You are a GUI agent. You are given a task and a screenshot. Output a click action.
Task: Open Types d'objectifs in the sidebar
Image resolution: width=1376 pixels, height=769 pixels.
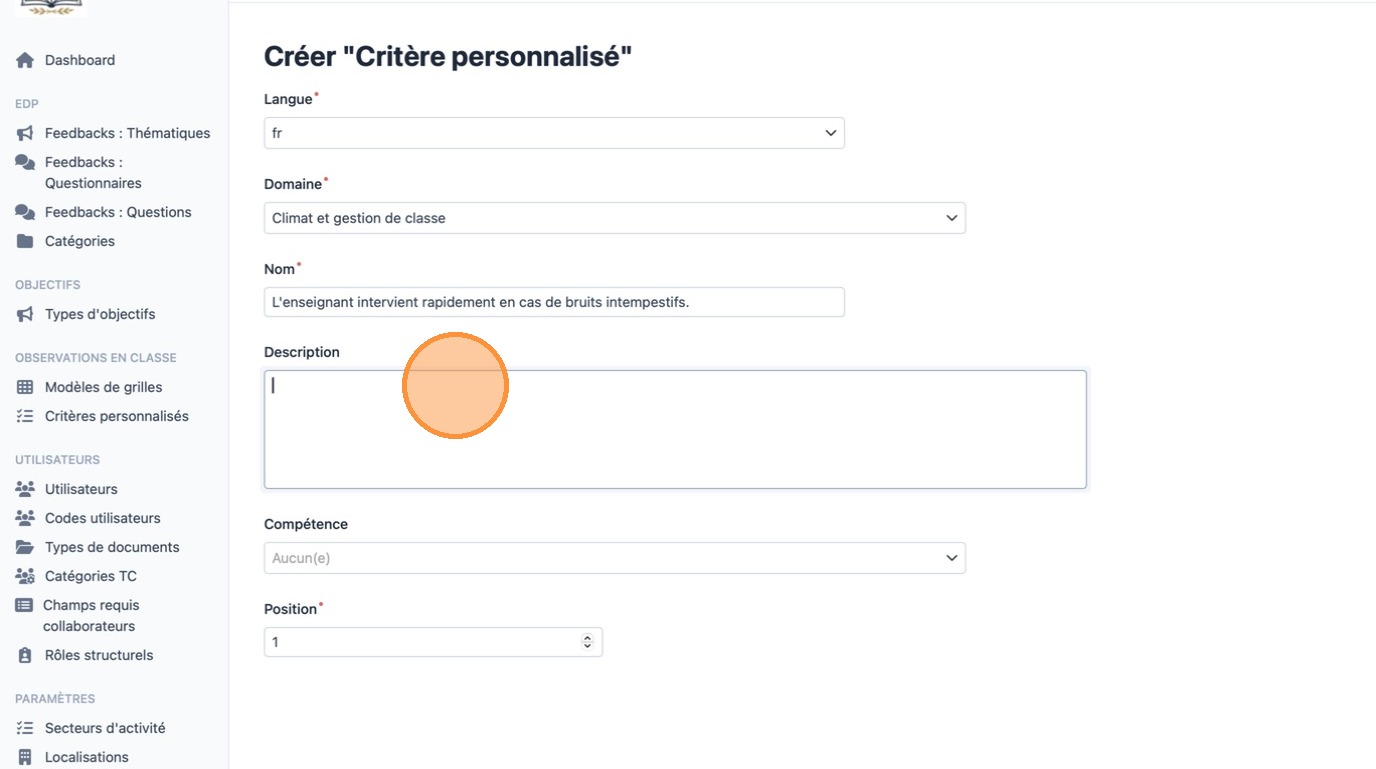100,314
